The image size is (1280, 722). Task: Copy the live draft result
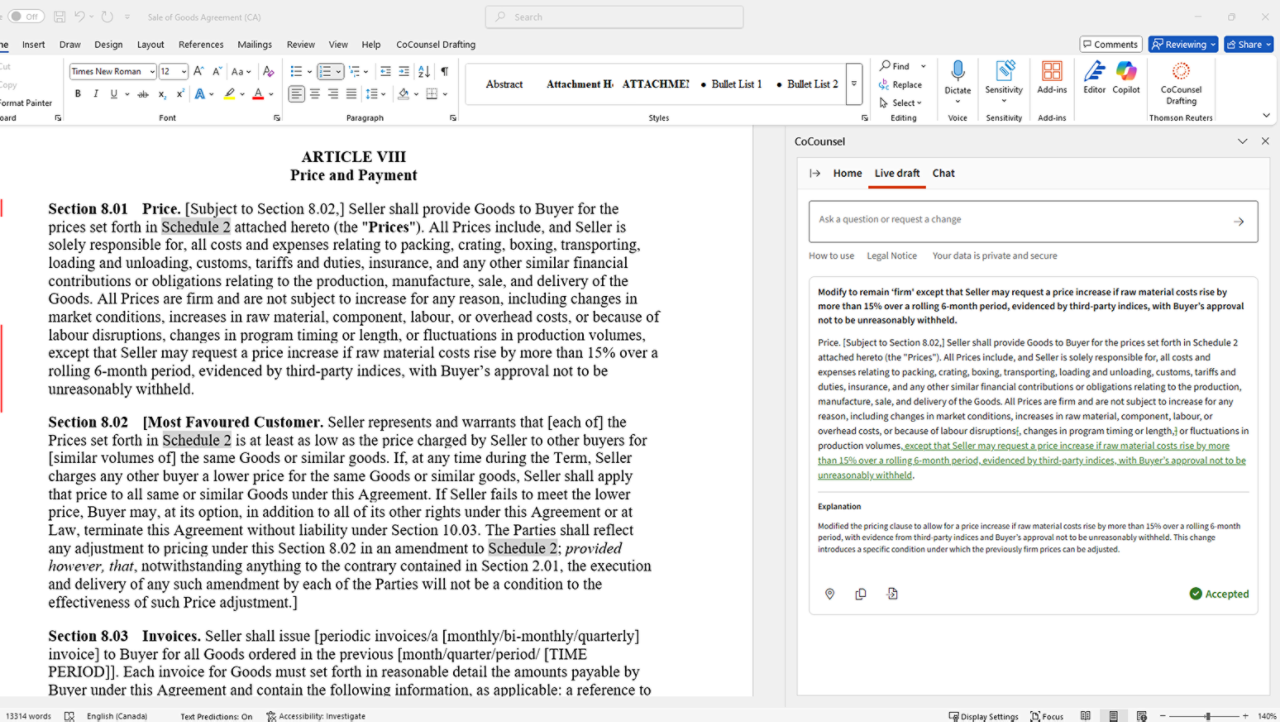click(860, 594)
